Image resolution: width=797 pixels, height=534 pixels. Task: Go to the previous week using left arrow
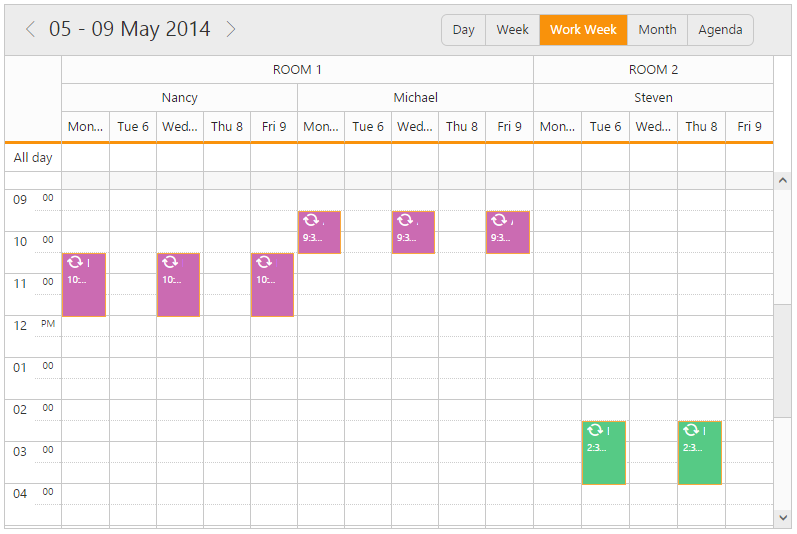point(30,30)
